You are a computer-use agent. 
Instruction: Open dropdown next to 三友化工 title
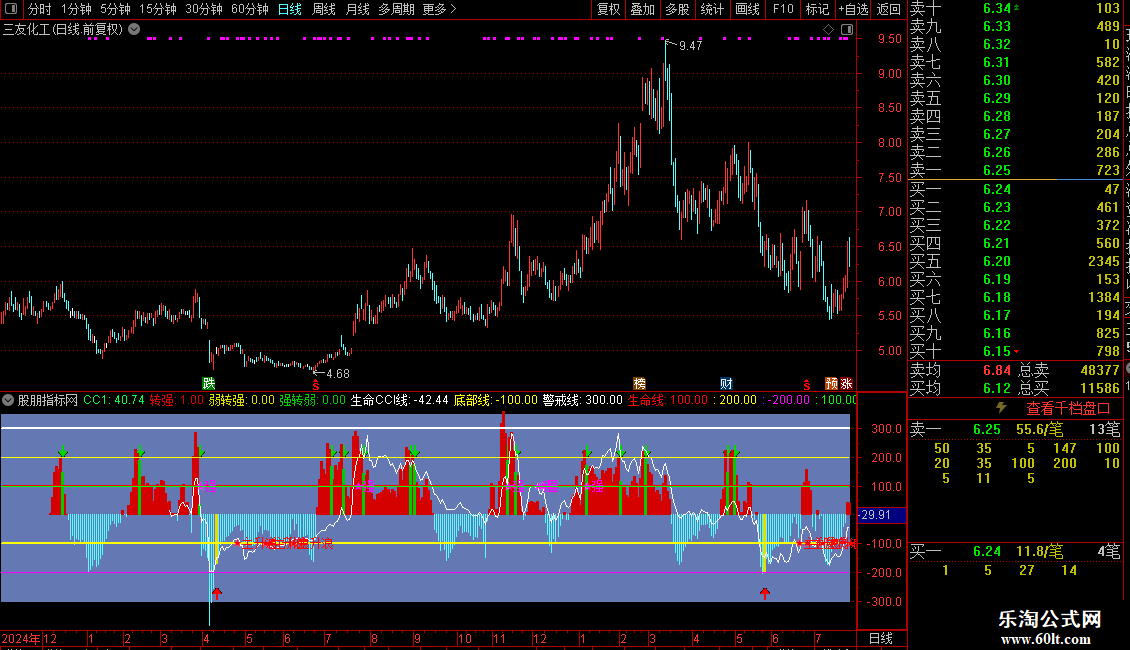point(134,29)
